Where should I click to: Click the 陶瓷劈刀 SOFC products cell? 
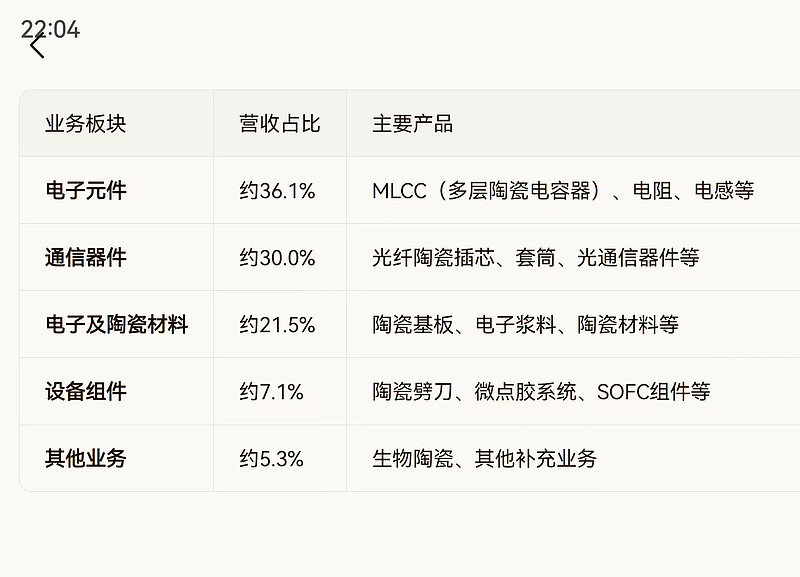pyautogui.click(x=541, y=392)
